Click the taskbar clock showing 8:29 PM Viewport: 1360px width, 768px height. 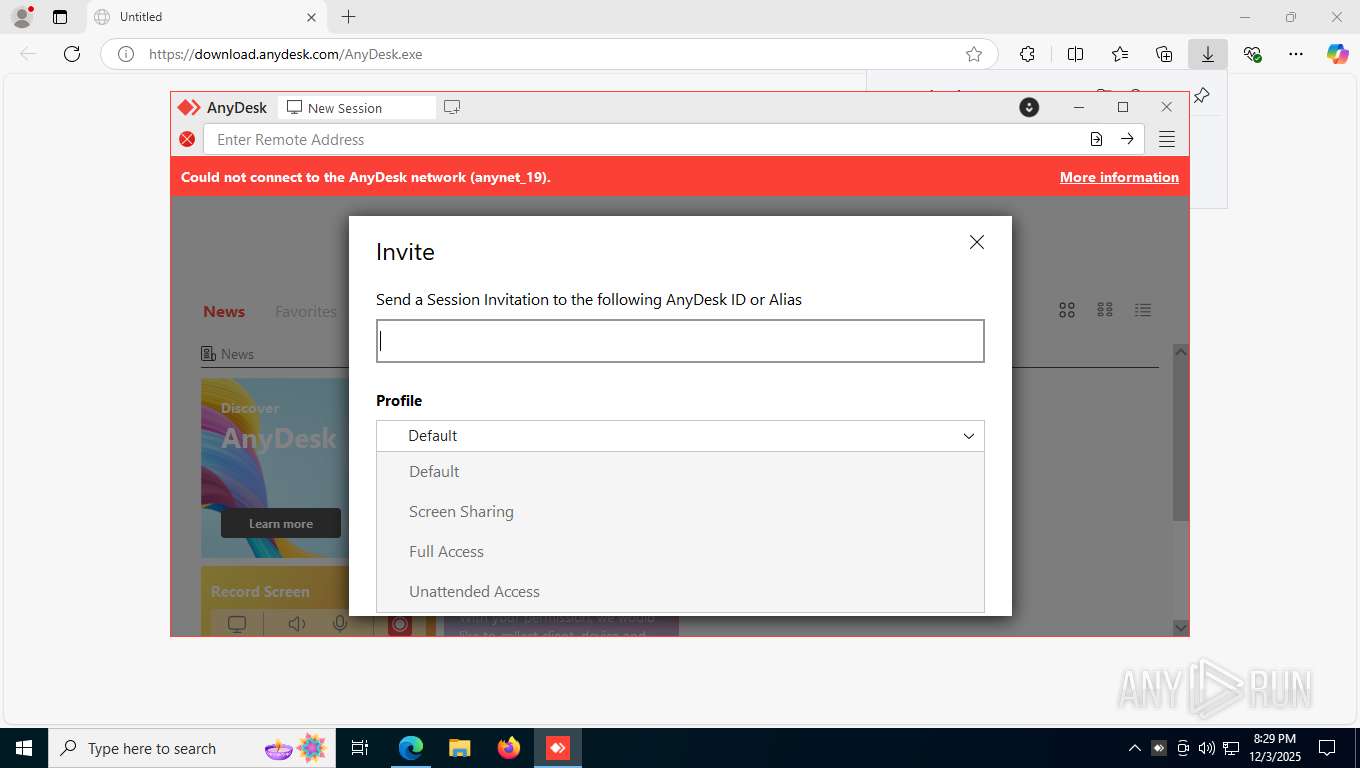1274,748
